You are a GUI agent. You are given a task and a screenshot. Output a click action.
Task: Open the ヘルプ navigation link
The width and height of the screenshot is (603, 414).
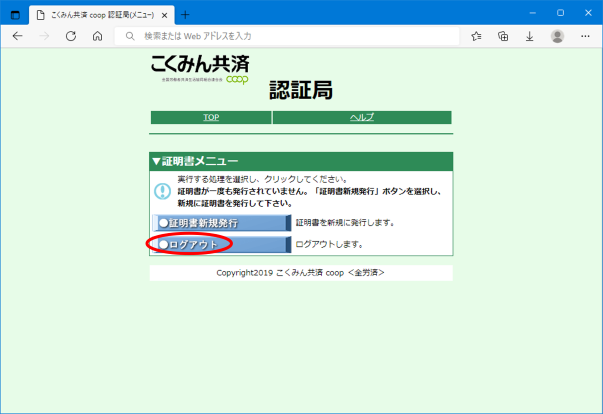click(362, 117)
